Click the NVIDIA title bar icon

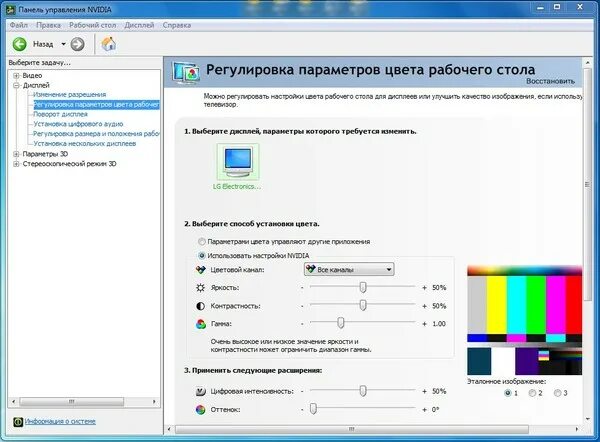coord(11,9)
